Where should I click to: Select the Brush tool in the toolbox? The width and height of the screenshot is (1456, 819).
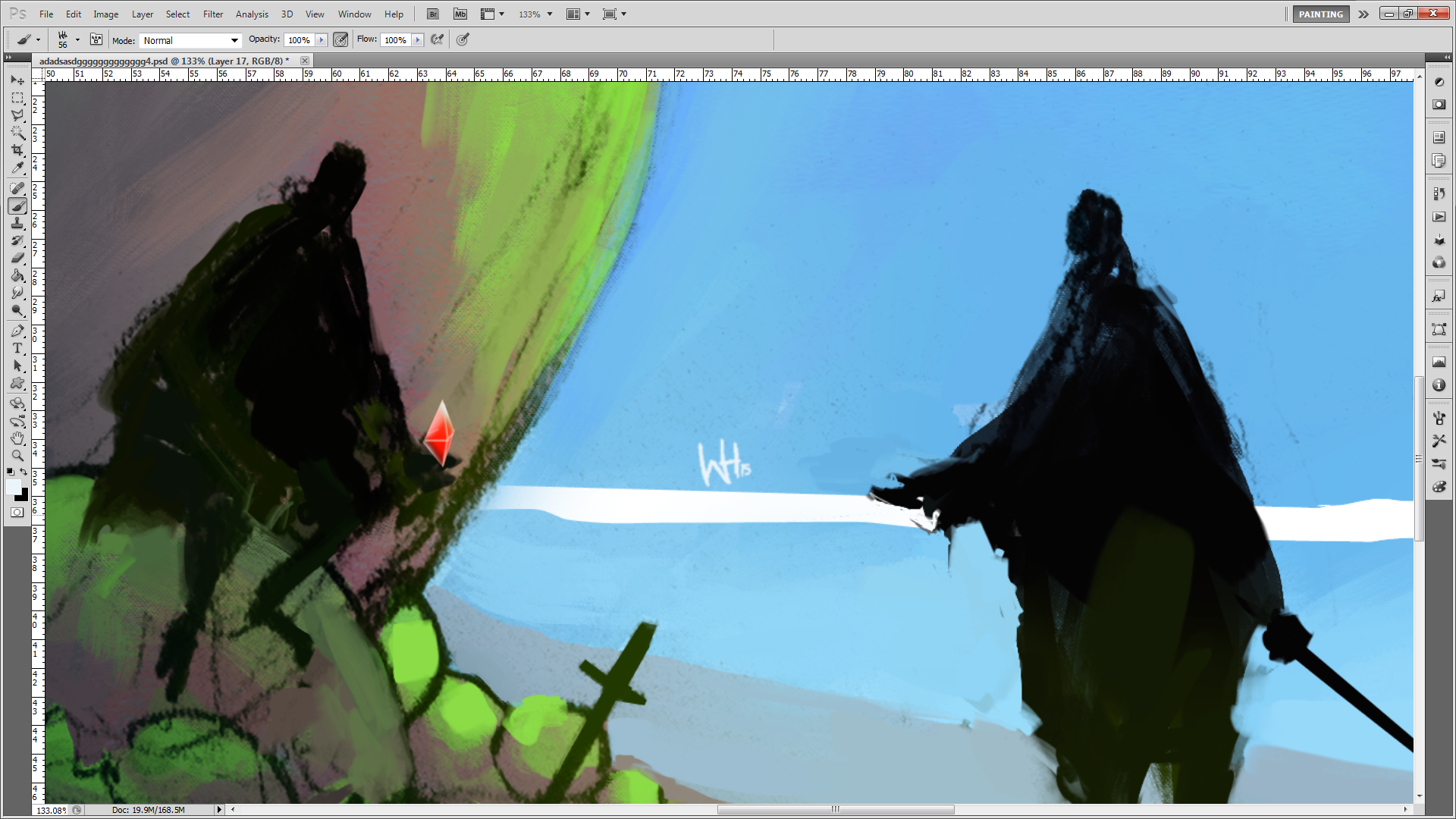pyautogui.click(x=17, y=206)
